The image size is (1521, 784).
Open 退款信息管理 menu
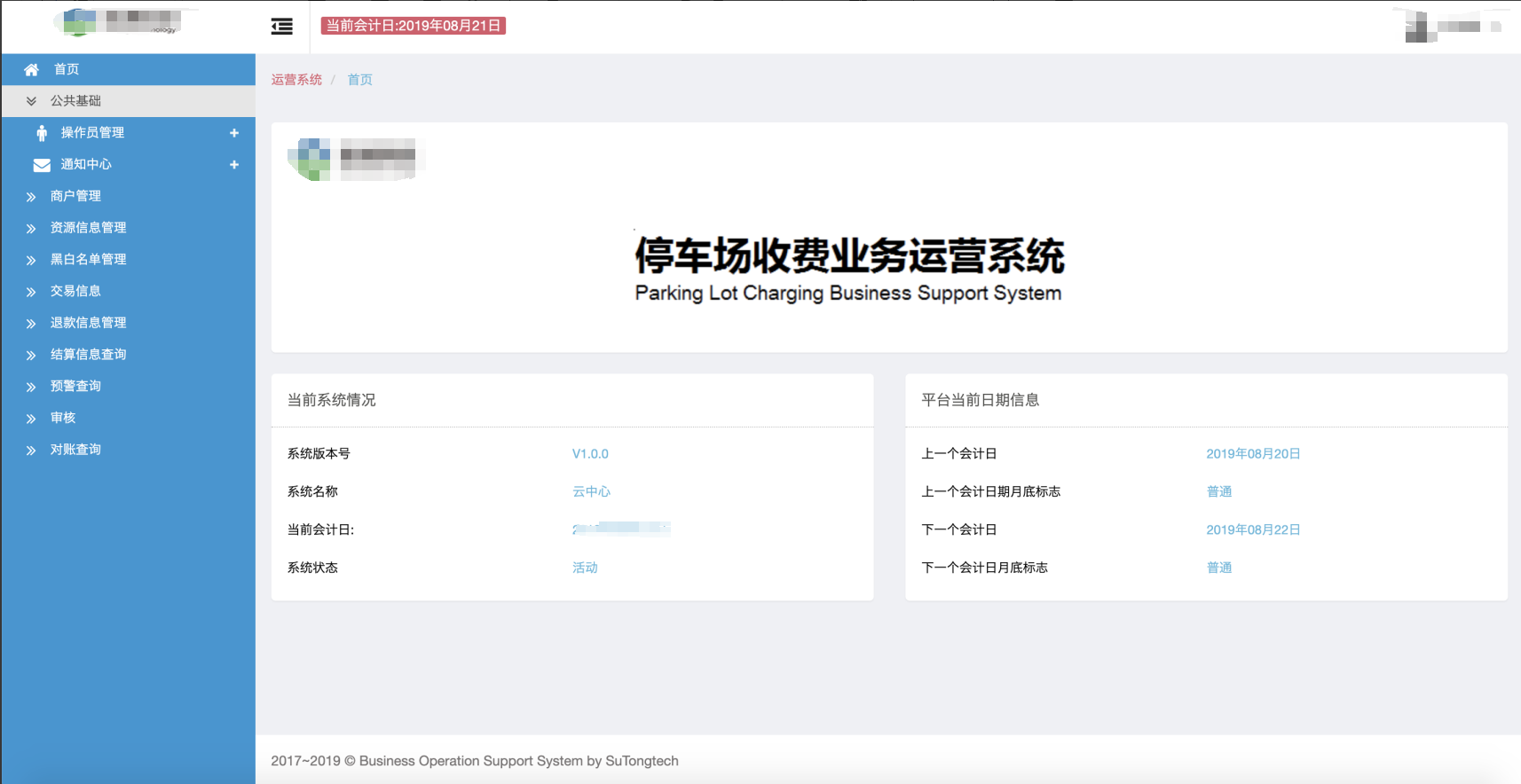(x=128, y=323)
